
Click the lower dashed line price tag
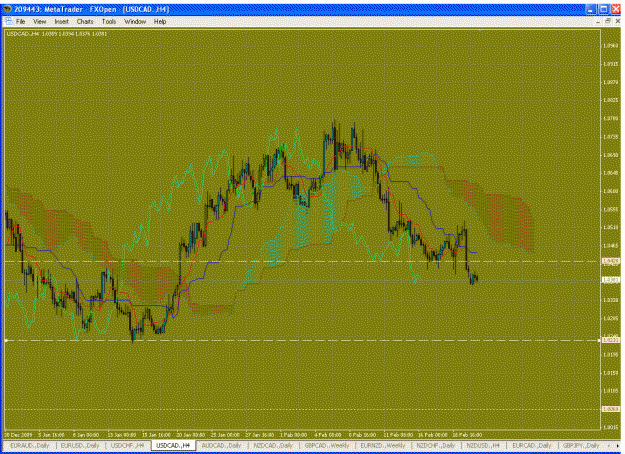tap(611, 340)
